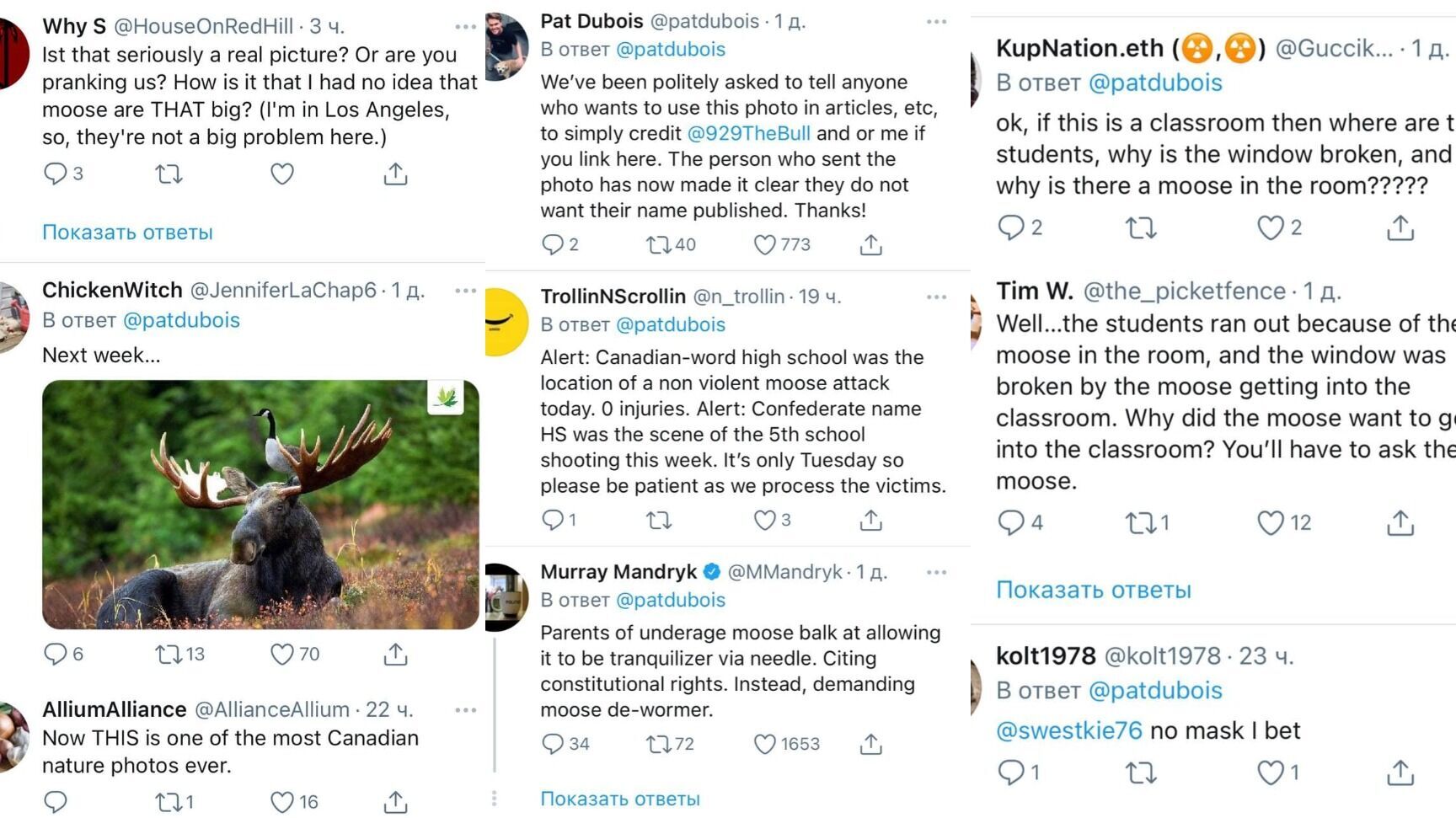Image resolution: width=1456 pixels, height=818 pixels.
Task: Like AlliumAlliance's Canadian nature photo tweet
Action: click(x=282, y=801)
